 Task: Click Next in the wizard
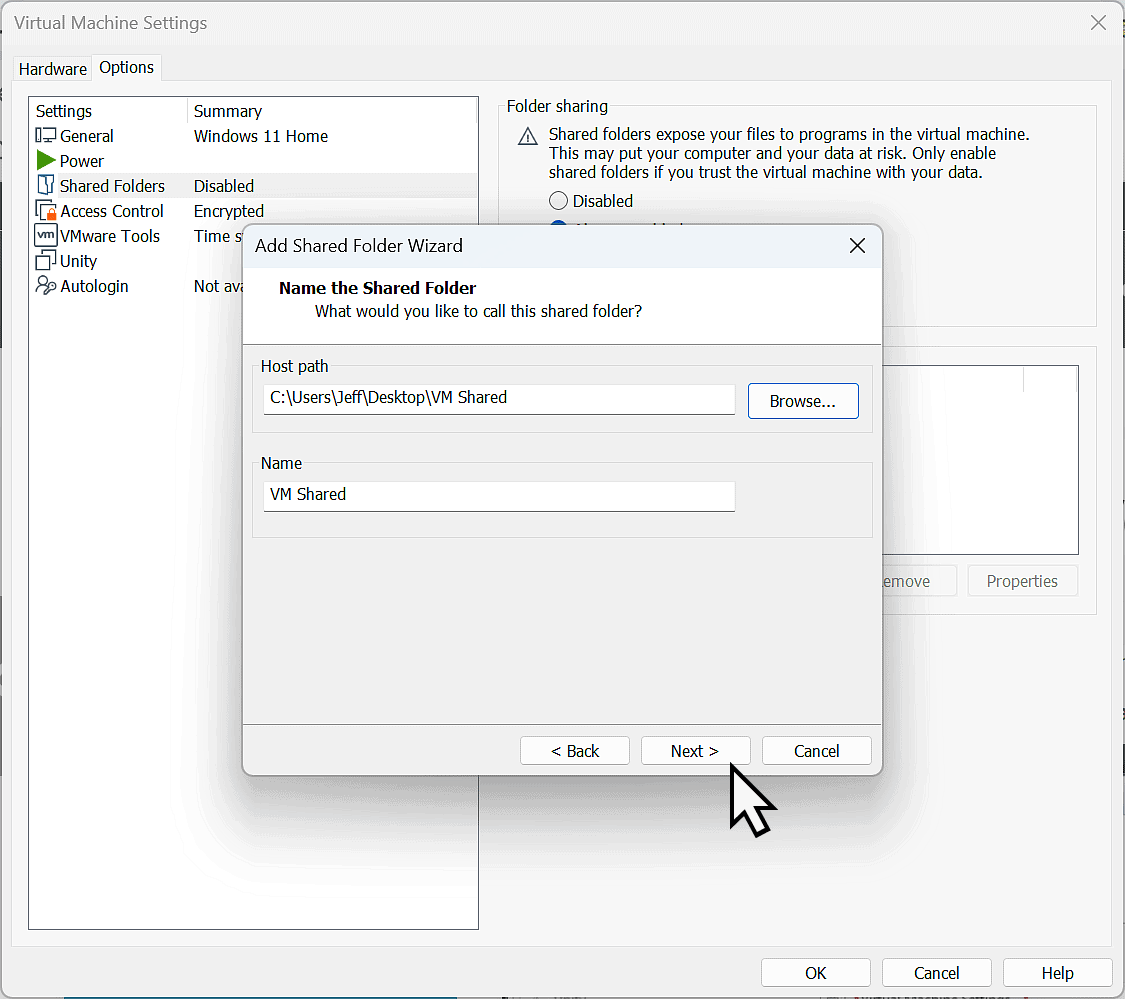[x=695, y=750]
